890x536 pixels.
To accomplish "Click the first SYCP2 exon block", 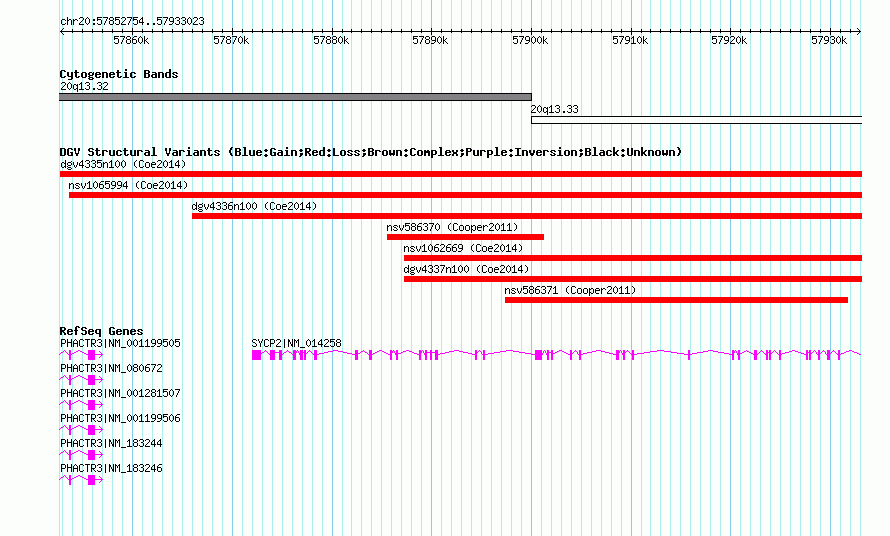I will [257, 355].
